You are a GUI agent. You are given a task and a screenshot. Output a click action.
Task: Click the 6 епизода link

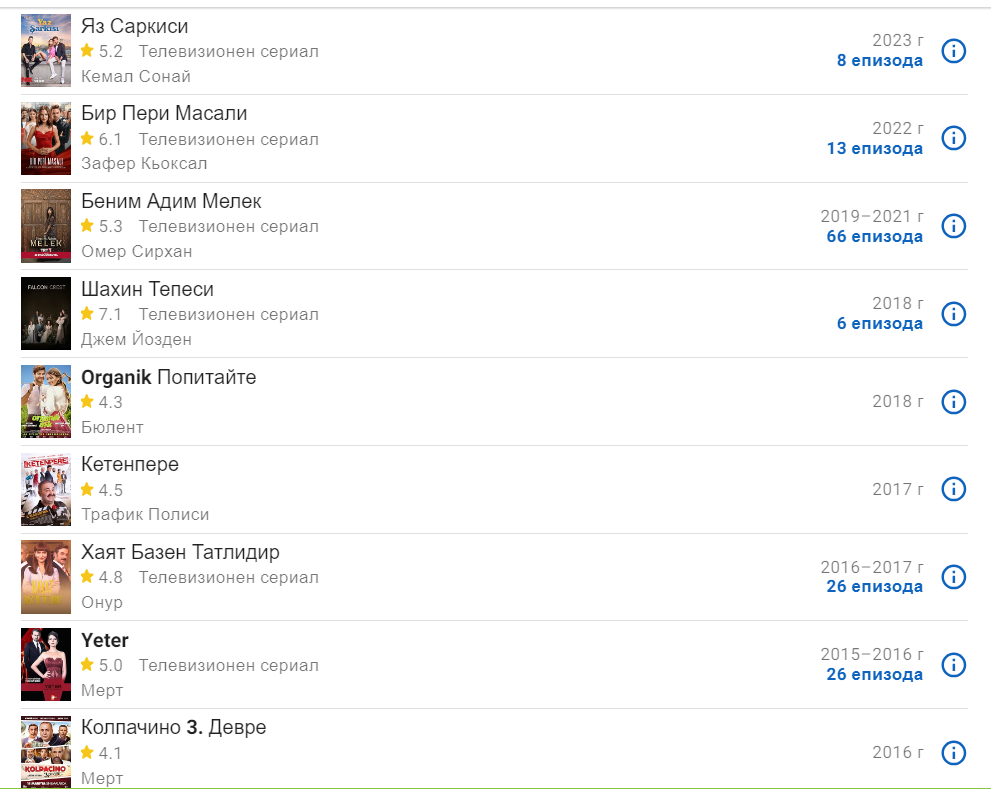[879, 324]
